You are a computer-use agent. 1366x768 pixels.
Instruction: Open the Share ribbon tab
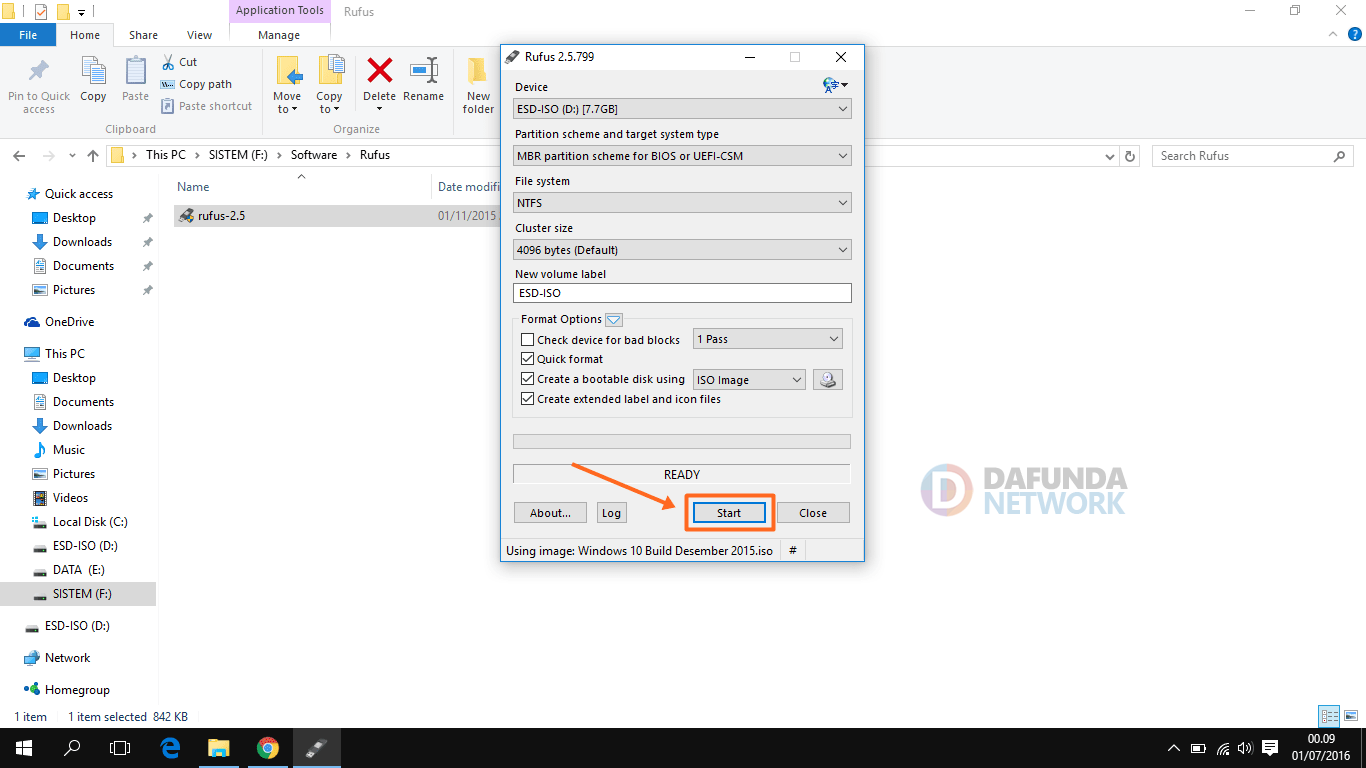point(143,35)
